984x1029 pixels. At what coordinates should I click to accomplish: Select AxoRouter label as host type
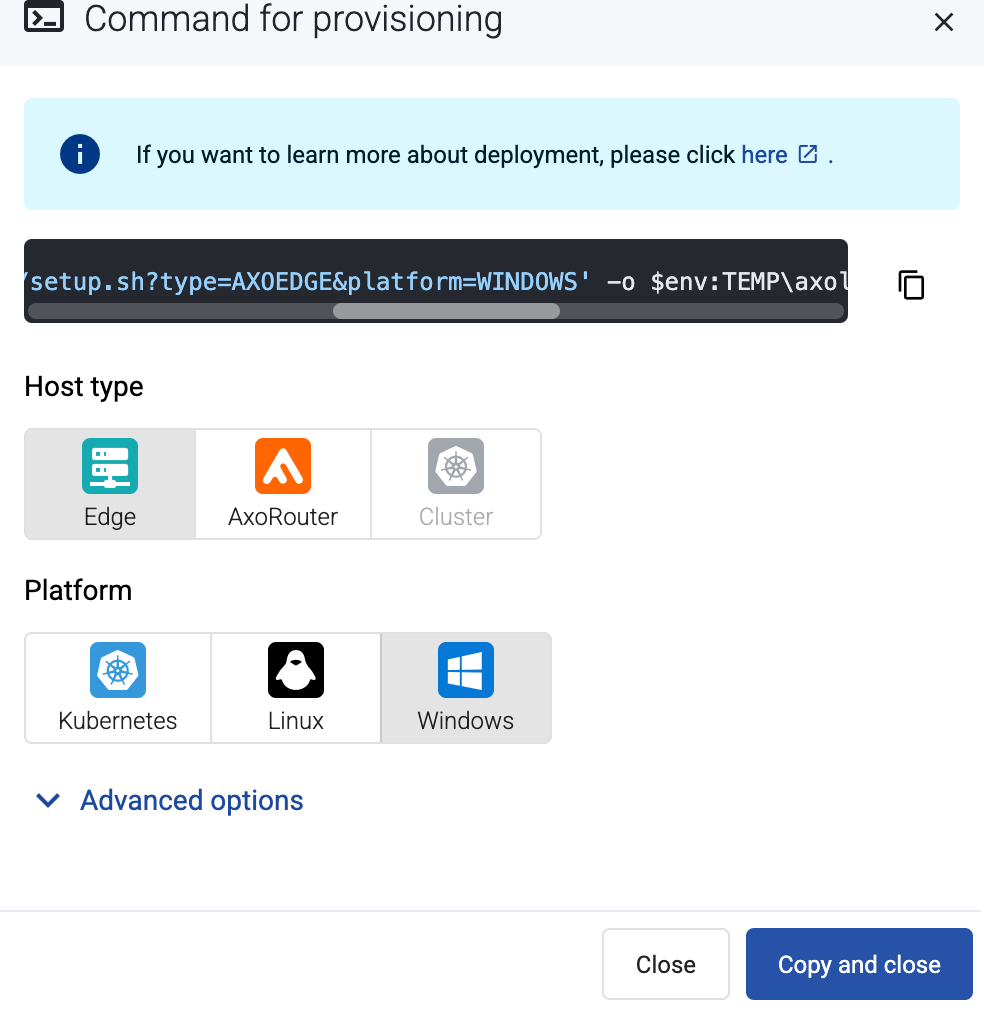click(283, 517)
